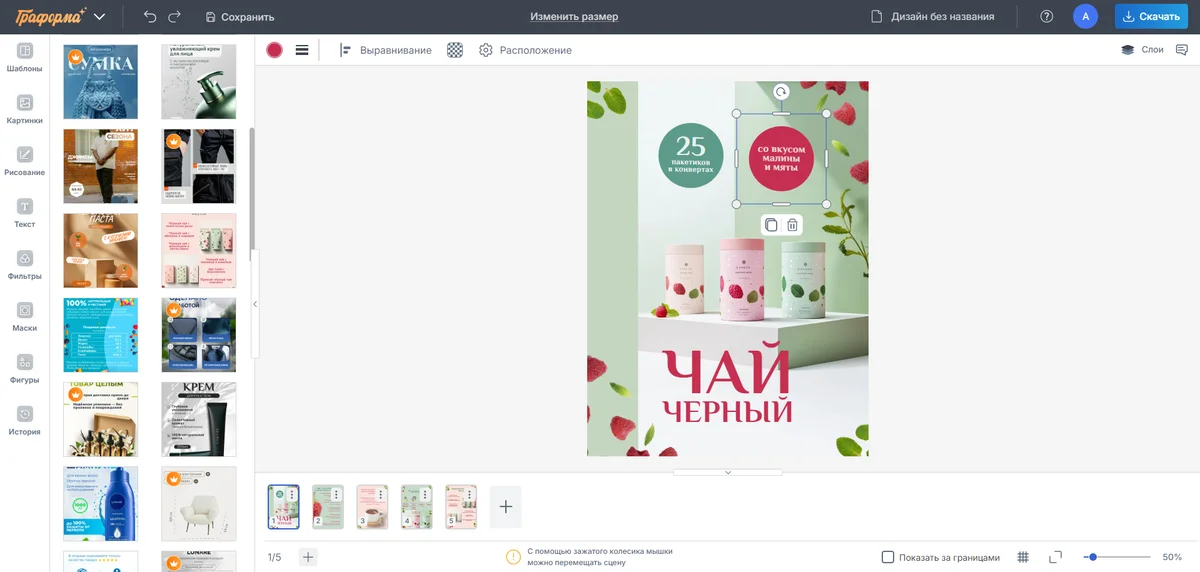This screenshot has width=1200, height=572.
Task: Open the Текст tool
Action: click(25, 214)
